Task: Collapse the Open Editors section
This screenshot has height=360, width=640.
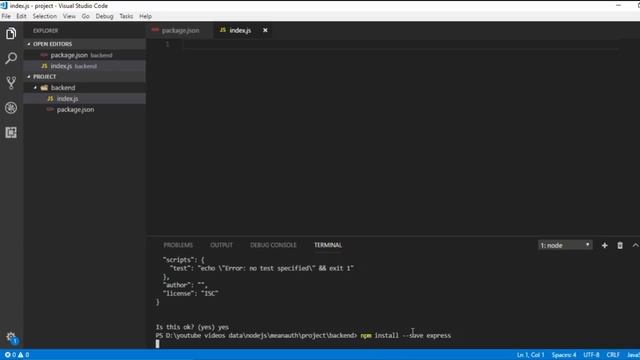Action: (x=29, y=44)
